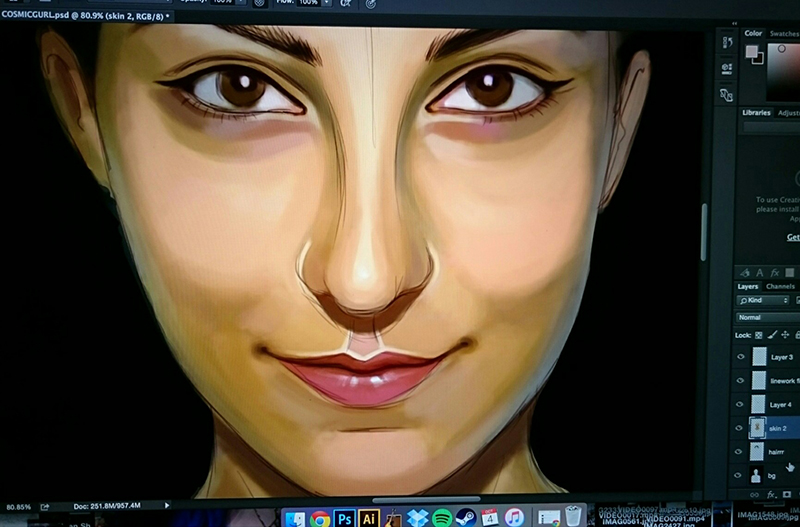Viewport: 800px width, 527px height.
Task: Click Libraries add layer style fx icon
Action: [775, 273]
